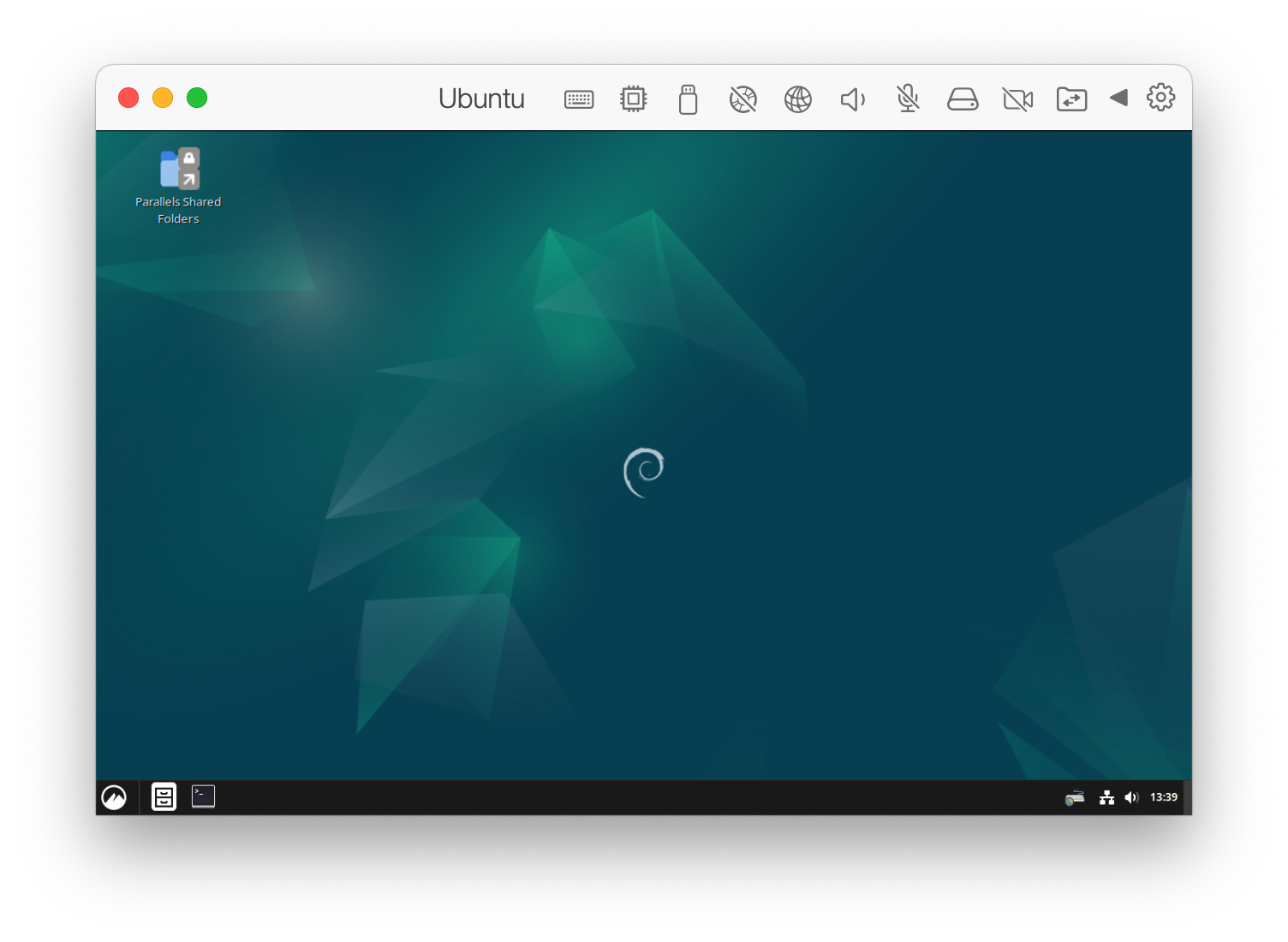Select Parallels Shared Folders desktop icon
This screenshot has height=942, width=1288.
[x=178, y=186]
